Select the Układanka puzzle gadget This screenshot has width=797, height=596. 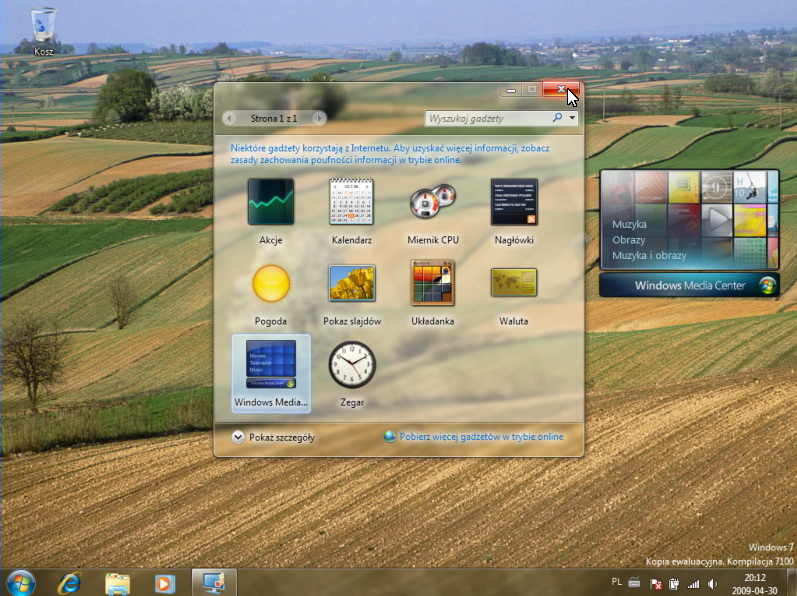pyautogui.click(x=433, y=283)
